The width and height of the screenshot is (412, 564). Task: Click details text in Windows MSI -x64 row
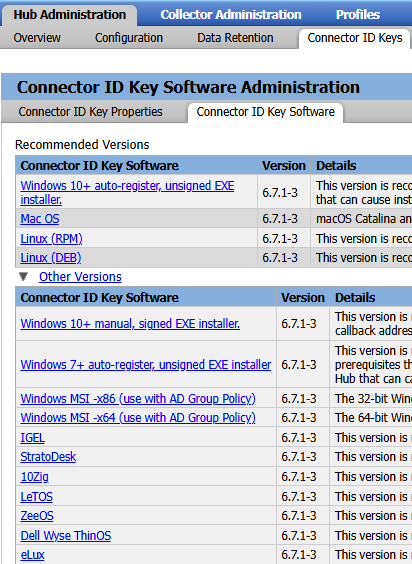click(x=373, y=418)
